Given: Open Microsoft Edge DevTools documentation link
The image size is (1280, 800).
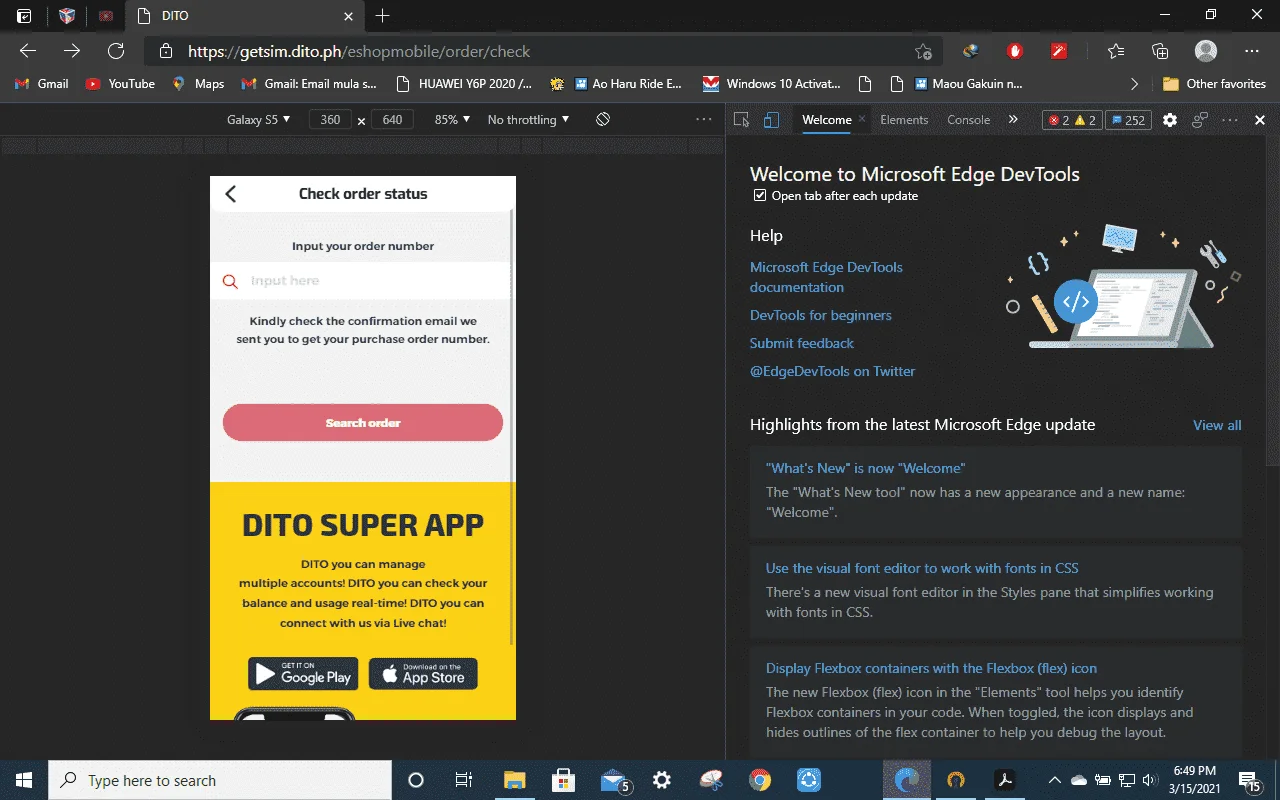Looking at the screenshot, I should click(826, 277).
